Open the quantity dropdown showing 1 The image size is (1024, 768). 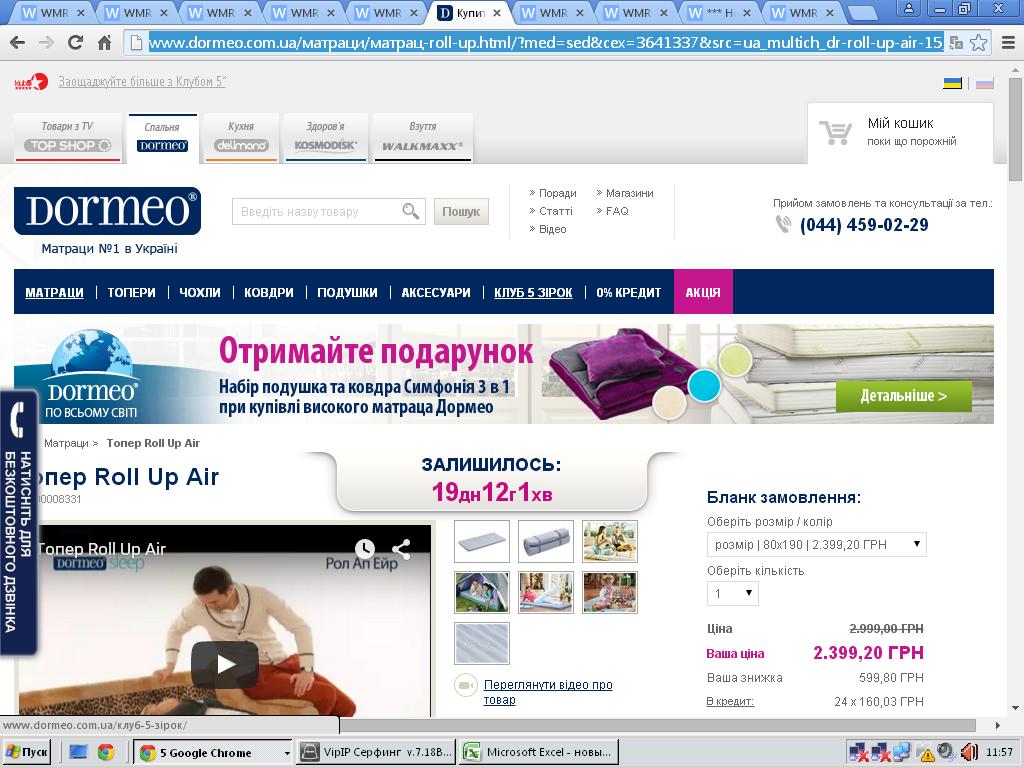coord(733,594)
